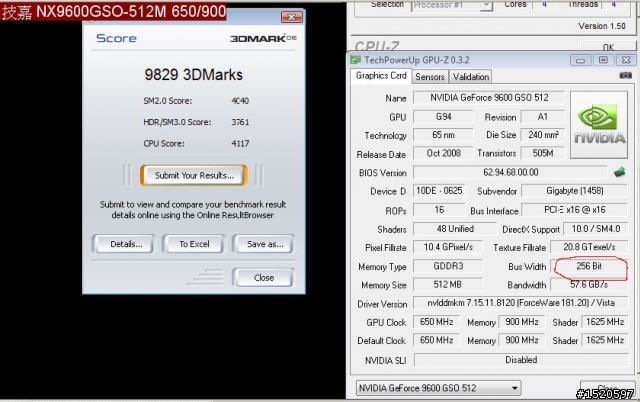Click the 9829 3DMarks score text
Image resolution: width=640 pixels, height=402 pixels.
193,75
